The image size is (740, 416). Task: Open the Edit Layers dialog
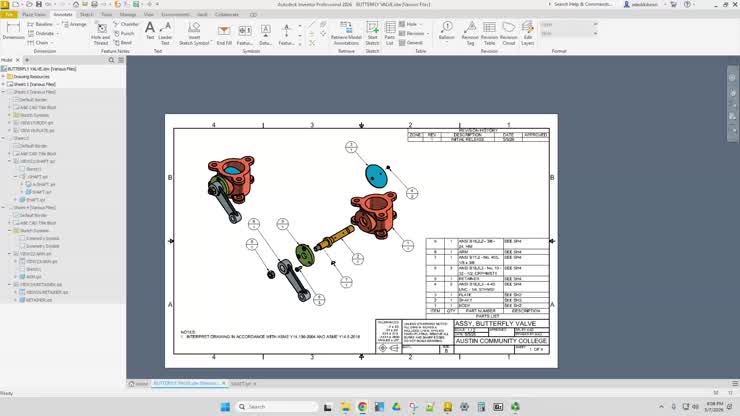[x=528, y=33]
